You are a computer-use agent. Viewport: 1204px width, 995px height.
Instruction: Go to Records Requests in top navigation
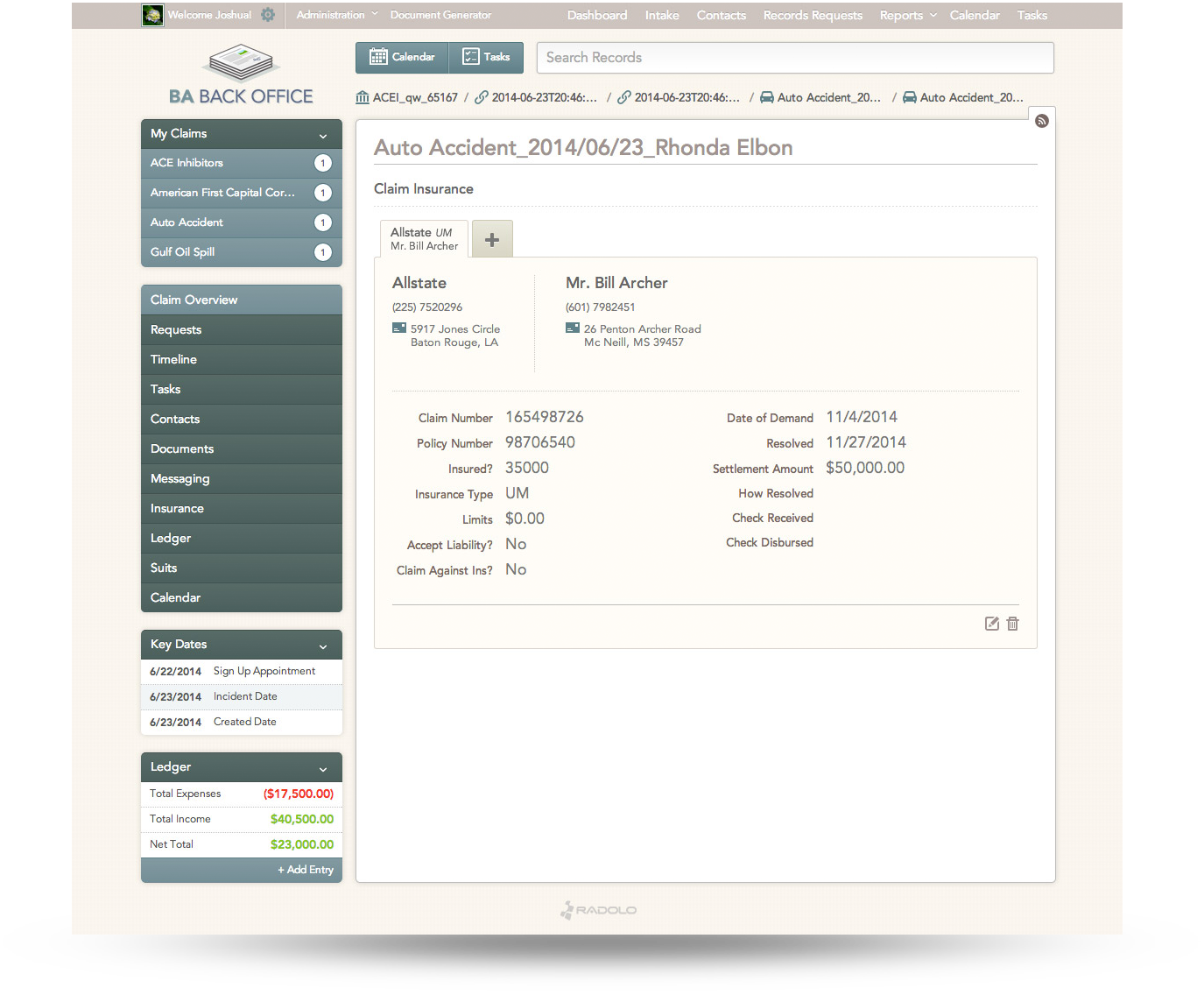tap(812, 15)
